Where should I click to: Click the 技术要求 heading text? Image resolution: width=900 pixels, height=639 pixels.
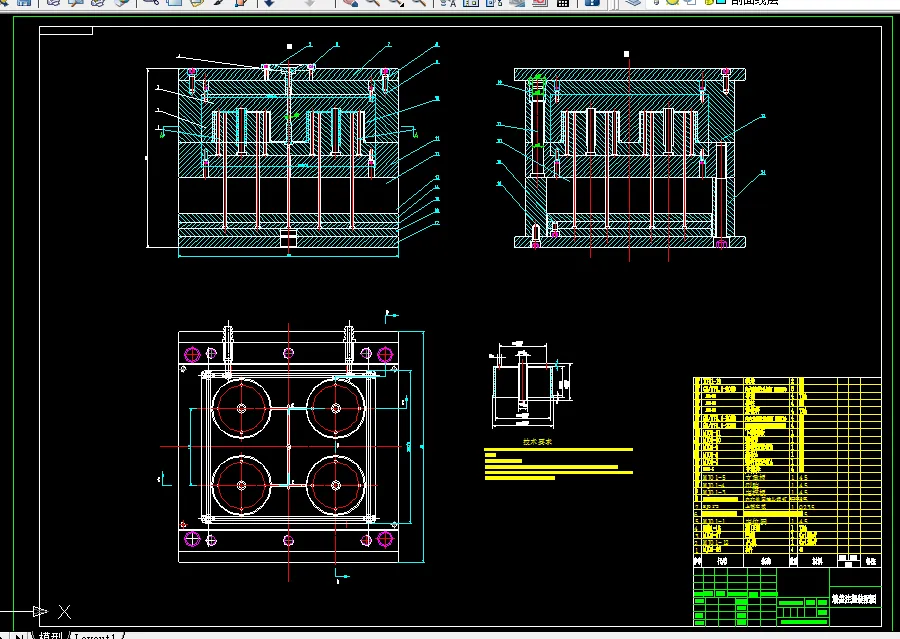(x=537, y=442)
